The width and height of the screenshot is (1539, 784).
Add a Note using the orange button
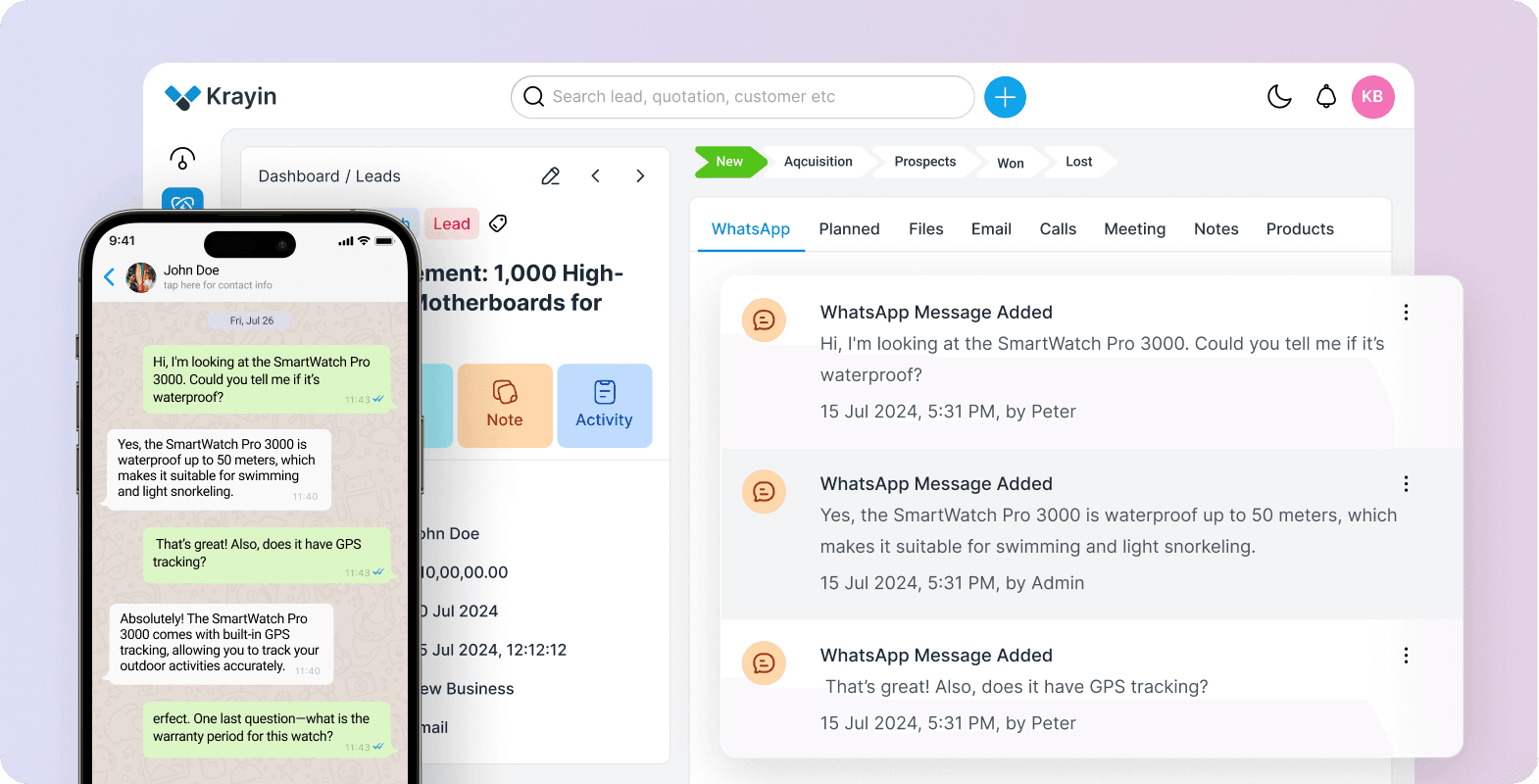point(505,406)
